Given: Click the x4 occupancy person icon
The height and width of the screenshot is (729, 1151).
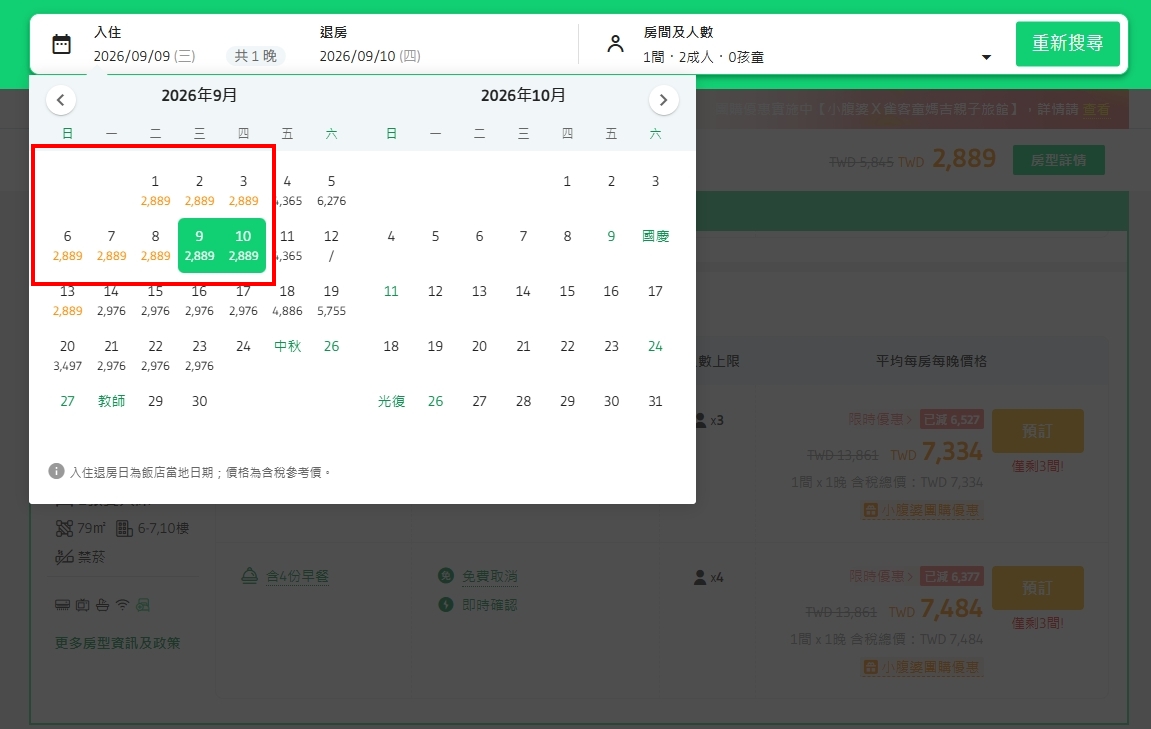Looking at the screenshot, I should [x=700, y=578].
